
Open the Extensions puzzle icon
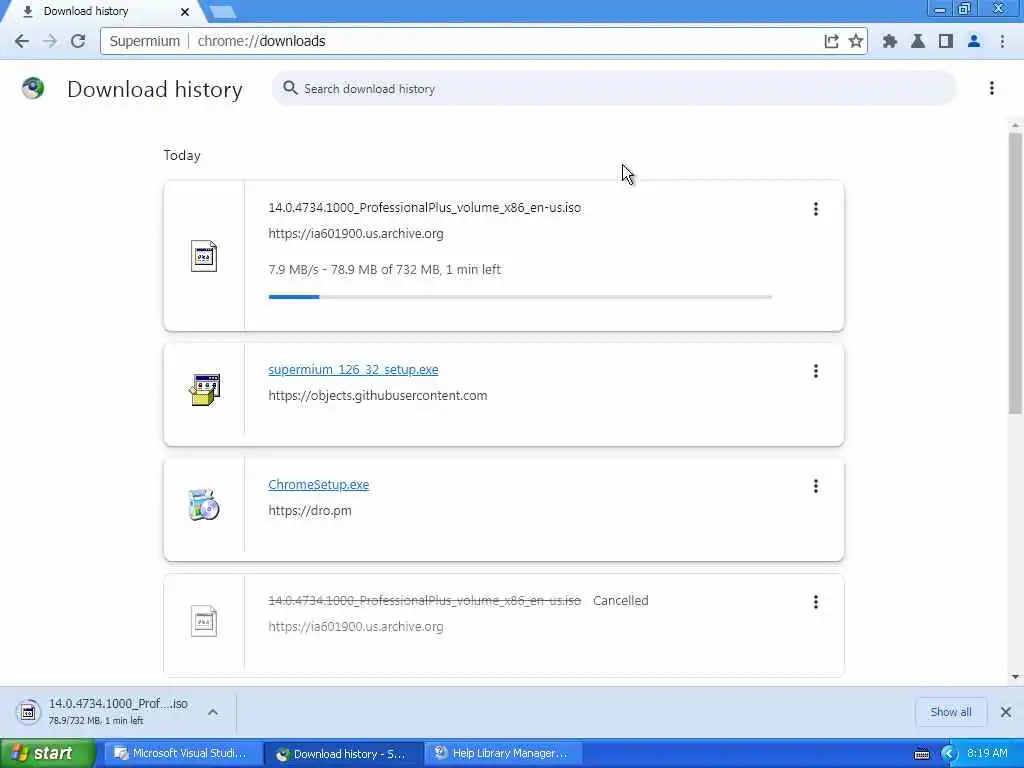889,41
